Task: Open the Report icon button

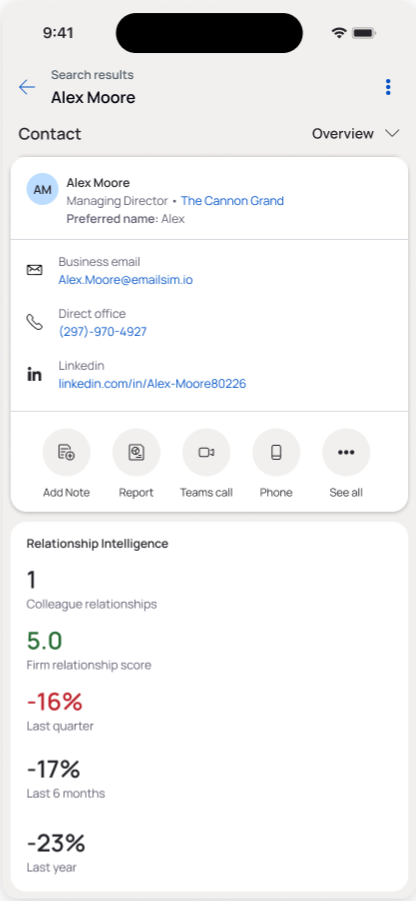Action: (x=136, y=452)
